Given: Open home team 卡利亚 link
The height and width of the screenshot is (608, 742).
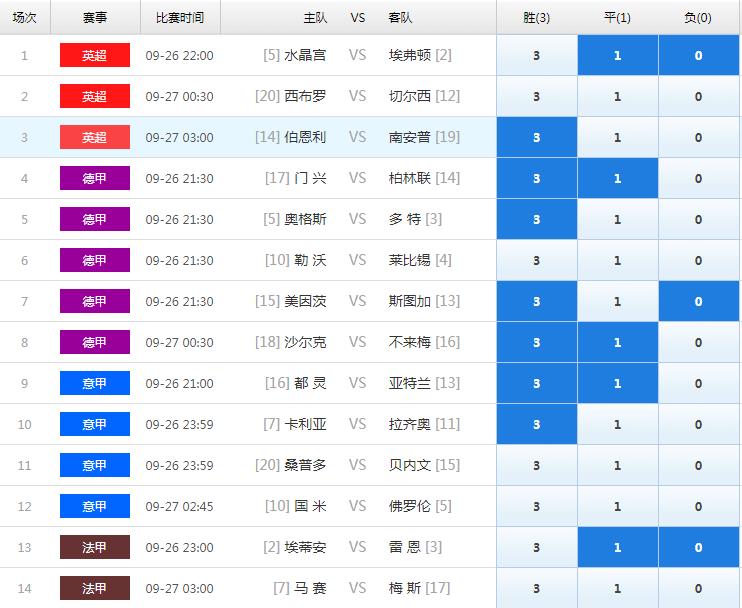Looking at the screenshot, I should pyautogui.click(x=305, y=424).
